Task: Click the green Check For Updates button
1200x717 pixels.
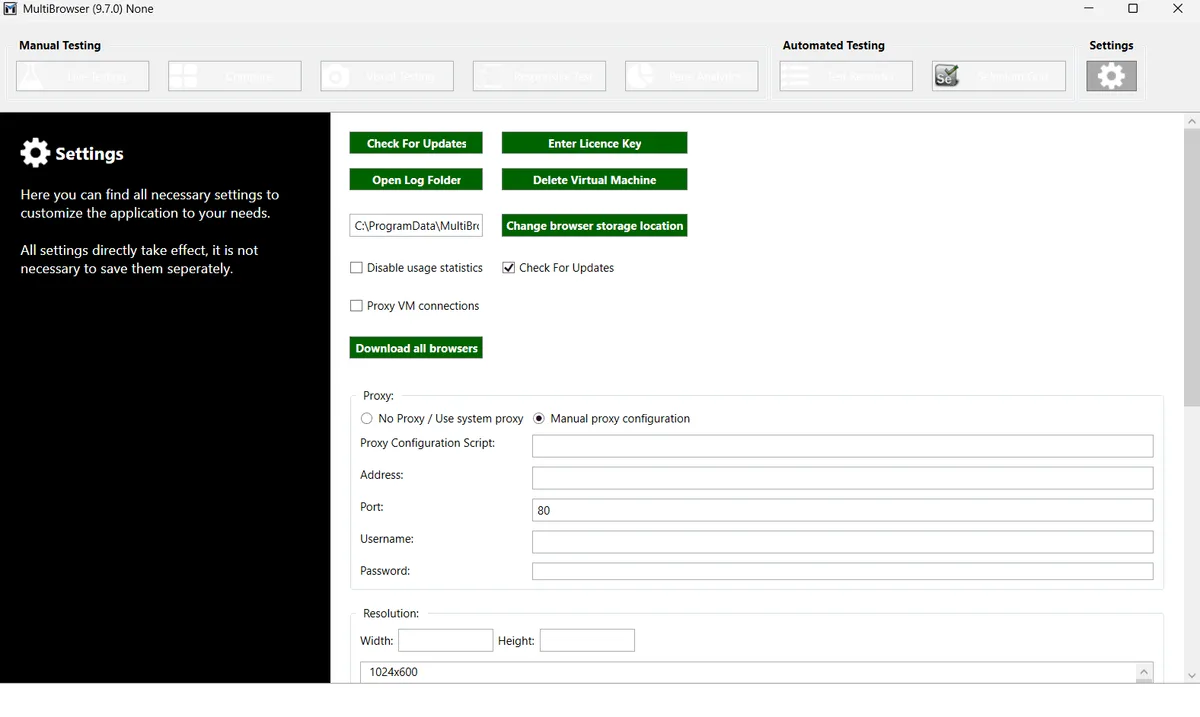Action: pyautogui.click(x=416, y=143)
